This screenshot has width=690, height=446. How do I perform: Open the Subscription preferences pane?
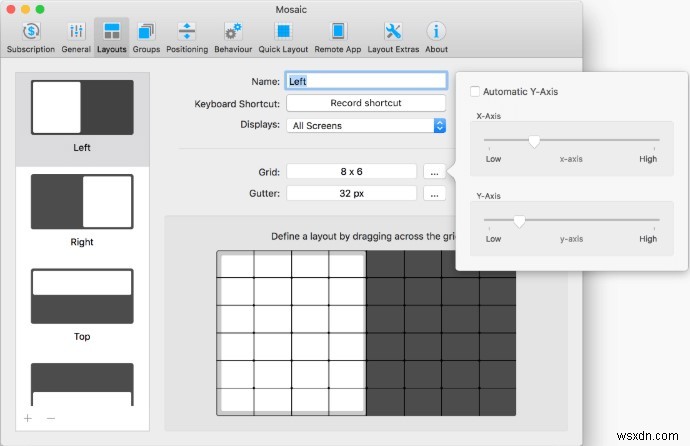[x=30, y=37]
